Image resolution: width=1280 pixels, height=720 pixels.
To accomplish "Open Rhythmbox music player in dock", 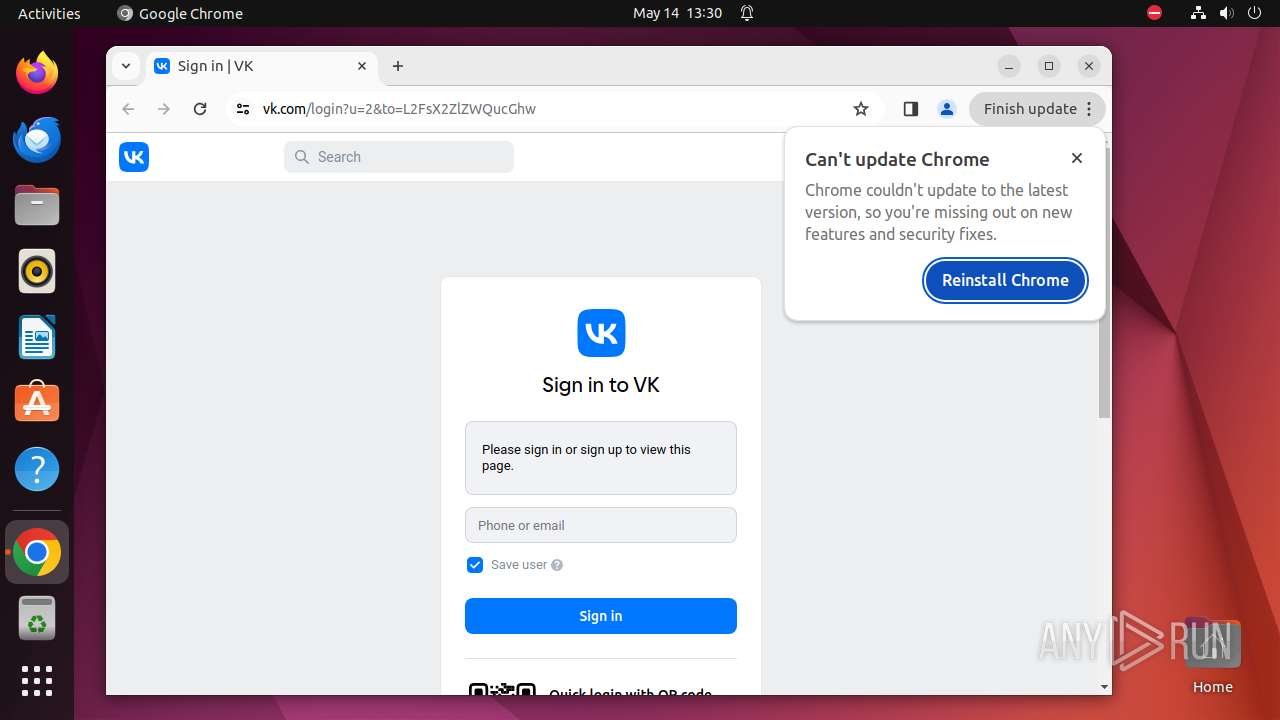I will click(x=37, y=271).
